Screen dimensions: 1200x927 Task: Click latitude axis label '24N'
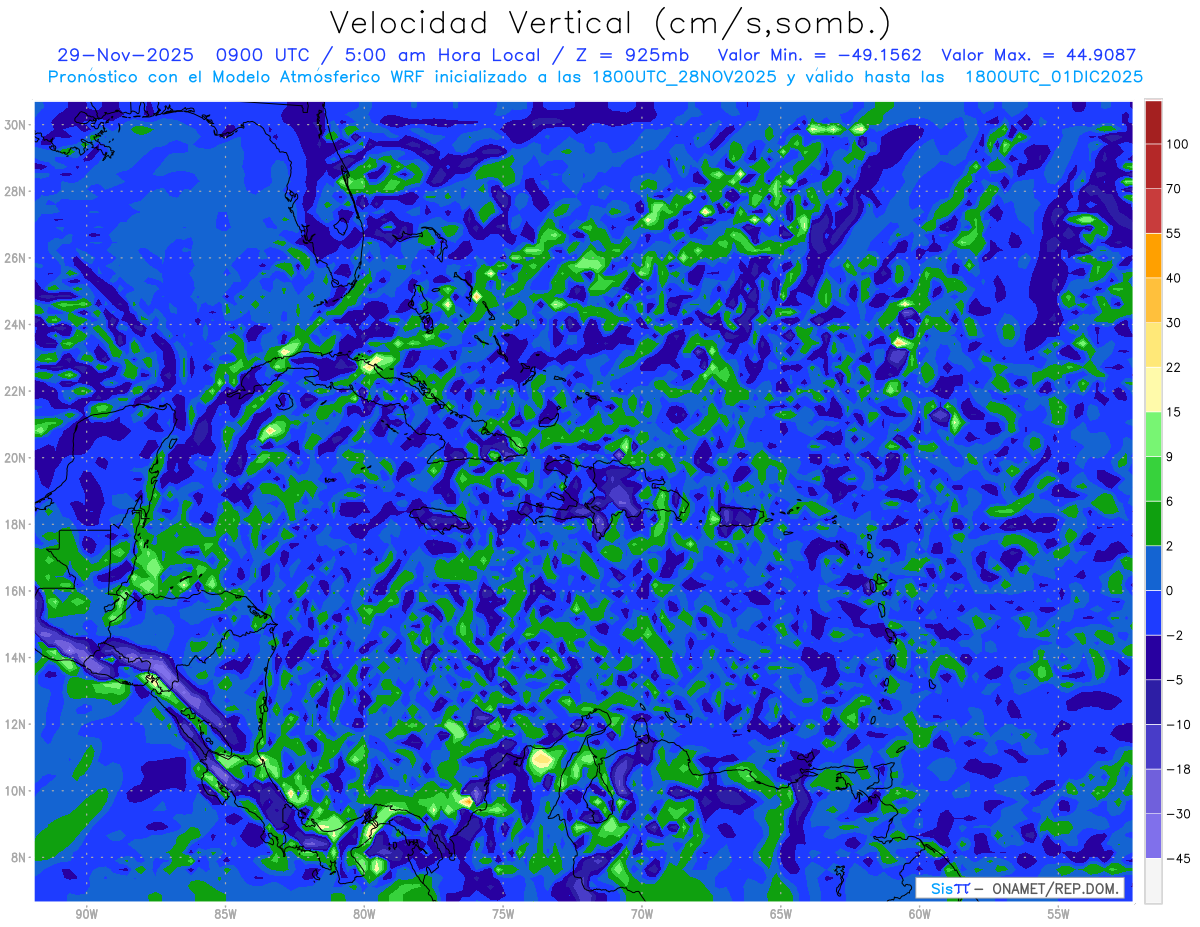[17, 325]
